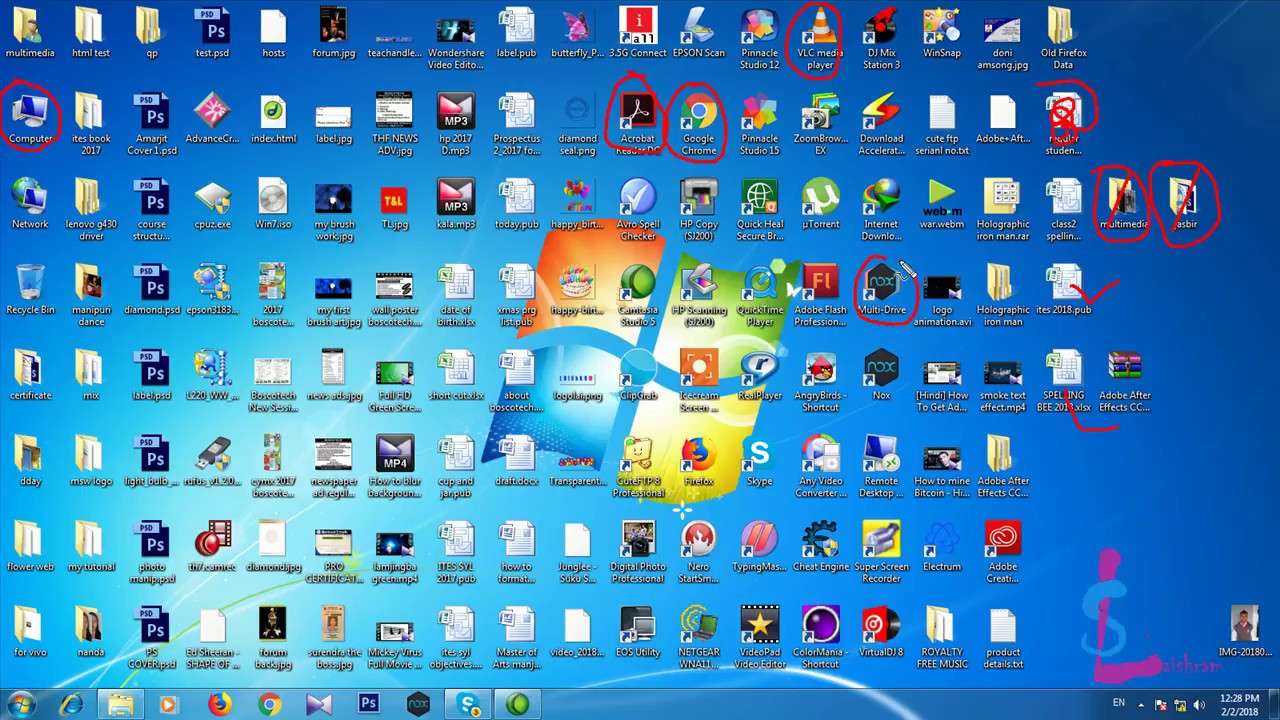Launch Nox Multi-Drive shortcut
1280x720 pixels.
click(x=881, y=290)
